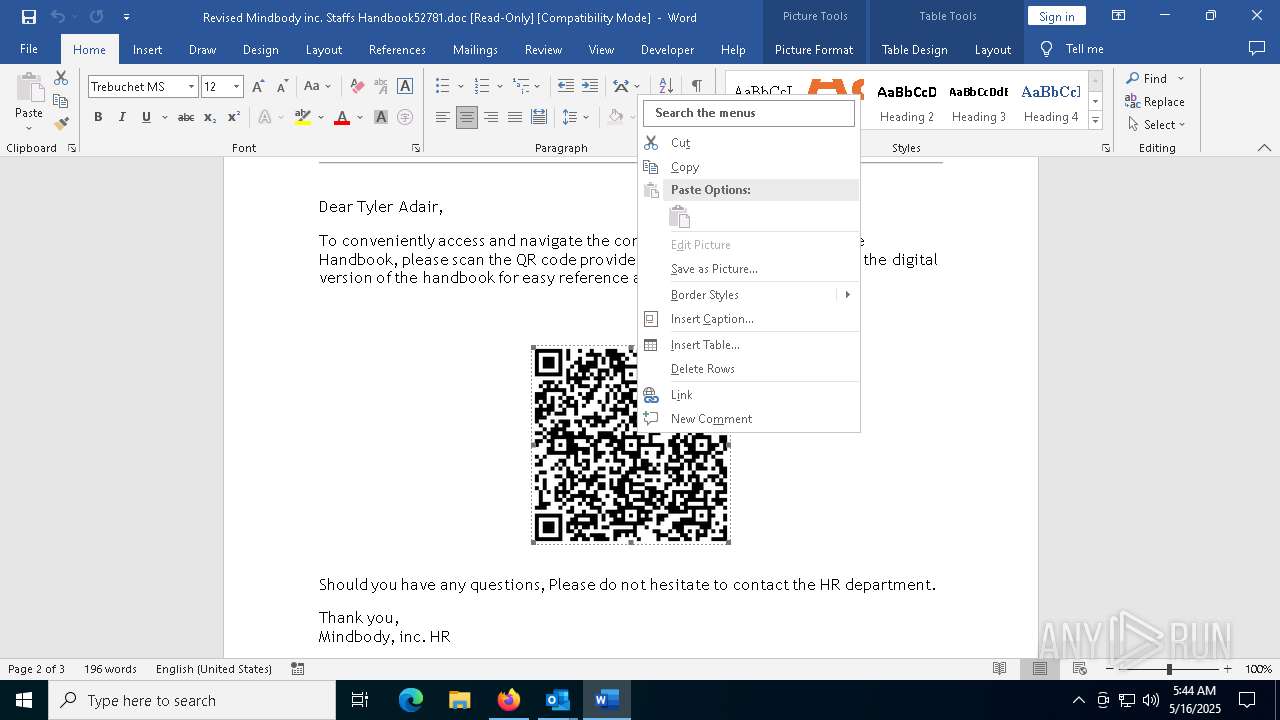The image size is (1280, 720).
Task: Toggle show paragraph marks
Action: pyautogui.click(x=697, y=87)
